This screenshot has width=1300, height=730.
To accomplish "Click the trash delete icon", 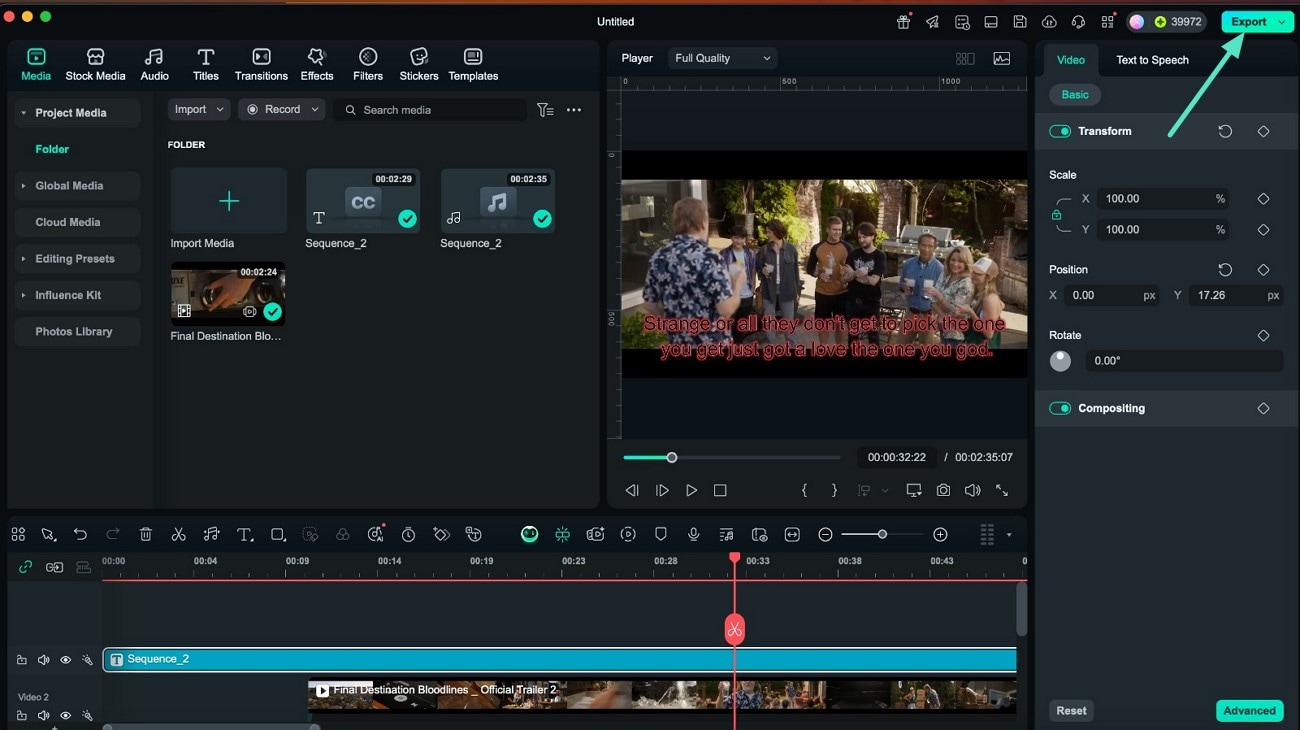I will (146, 535).
